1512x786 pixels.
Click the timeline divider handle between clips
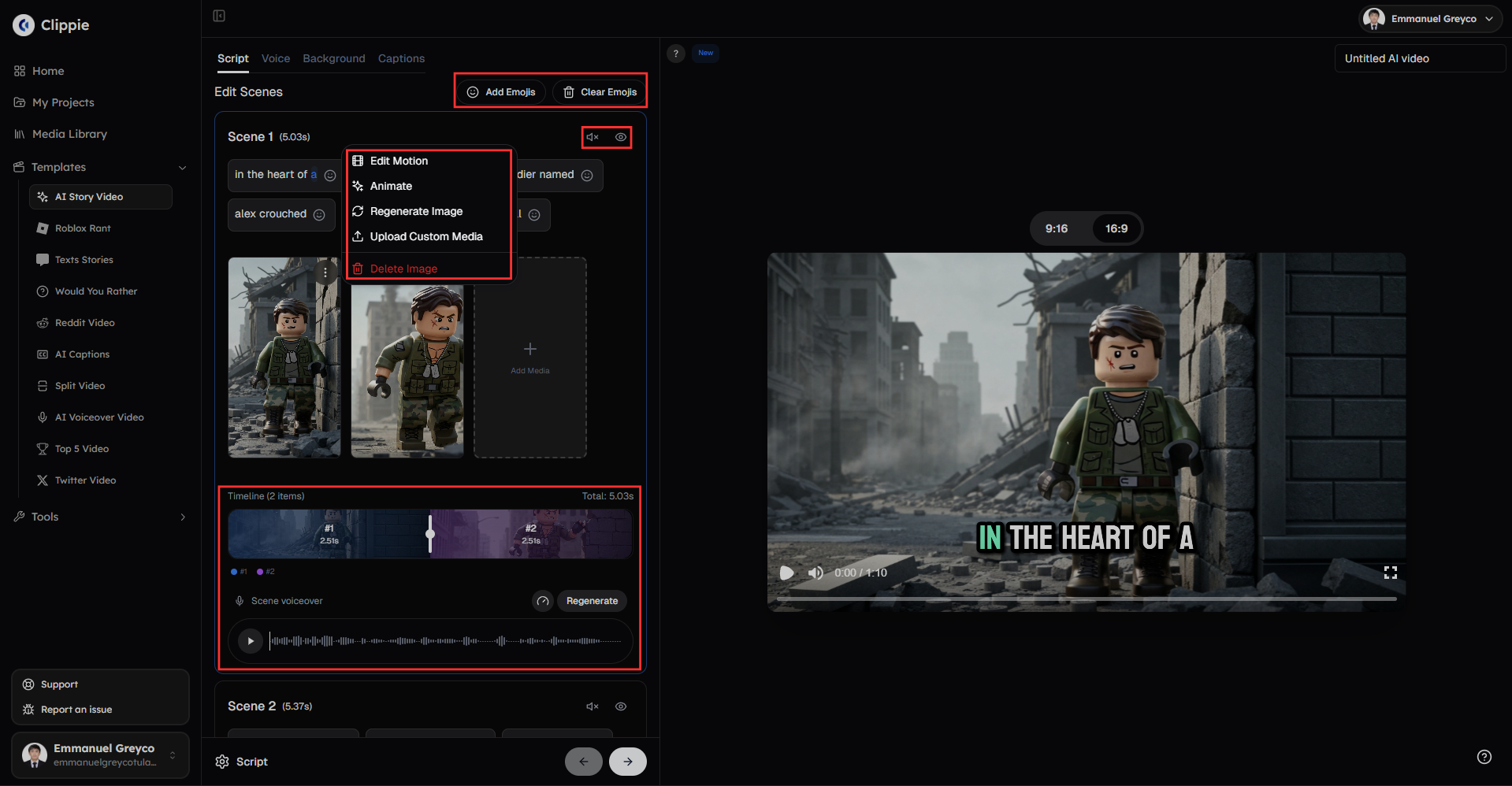pos(430,534)
